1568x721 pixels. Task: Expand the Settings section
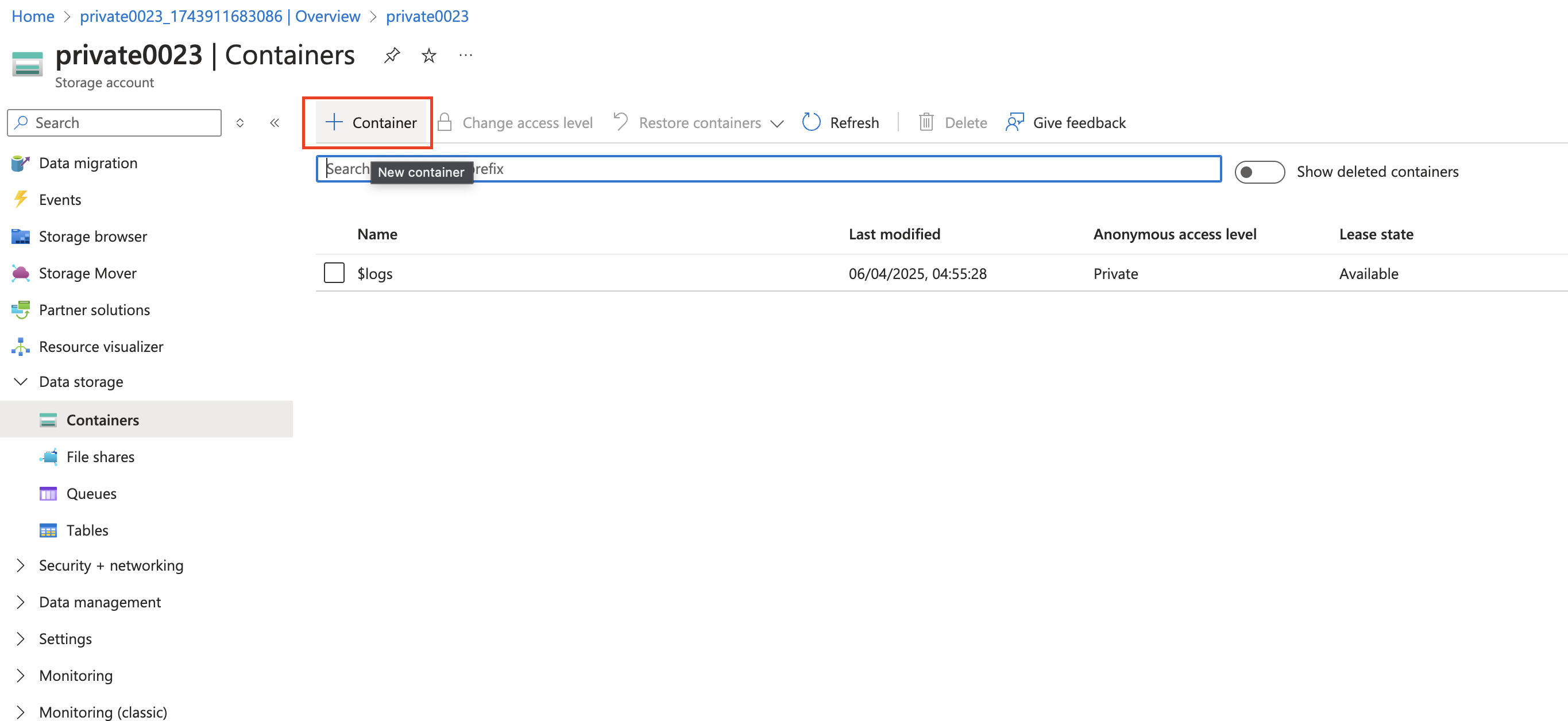[x=21, y=638]
